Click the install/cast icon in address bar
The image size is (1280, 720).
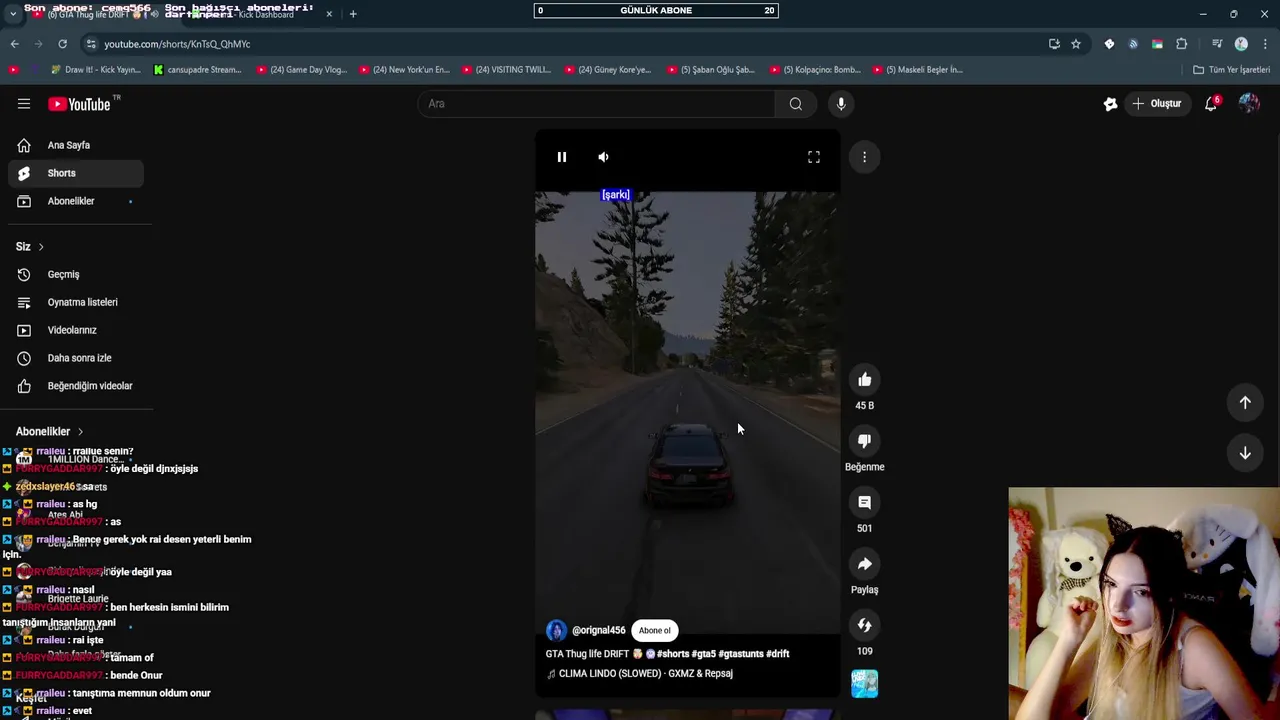click(x=1054, y=44)
